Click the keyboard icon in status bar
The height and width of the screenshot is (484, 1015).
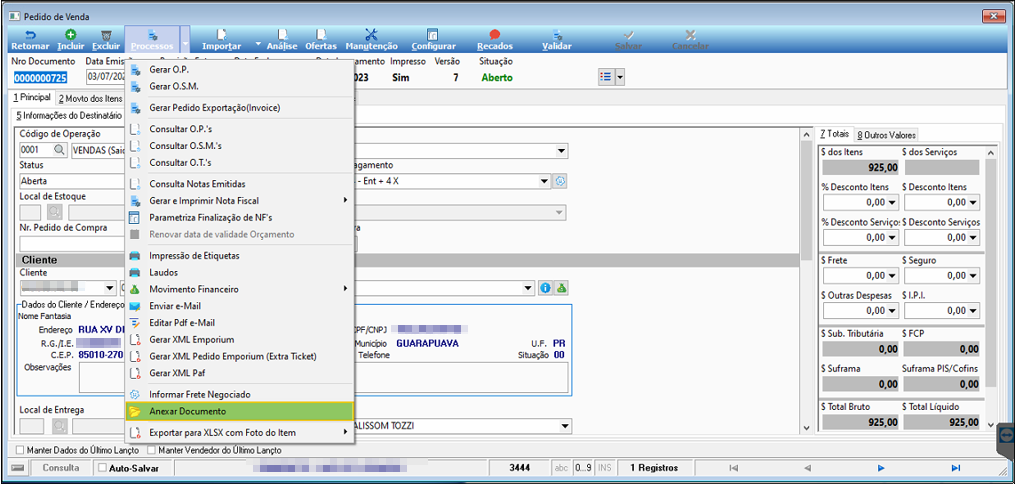(18, 468)
